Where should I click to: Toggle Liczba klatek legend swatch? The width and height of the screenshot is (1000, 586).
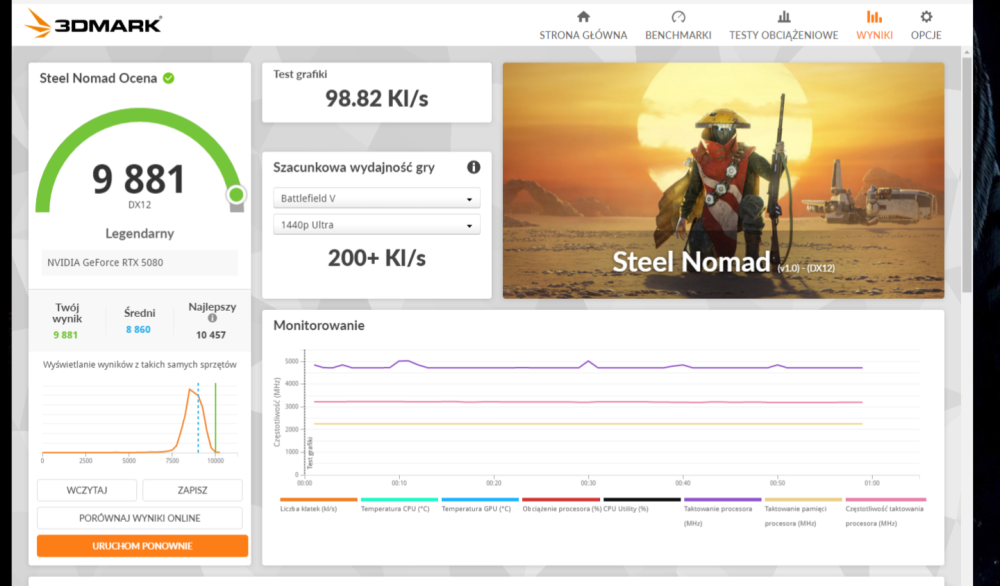click(318, 499)
